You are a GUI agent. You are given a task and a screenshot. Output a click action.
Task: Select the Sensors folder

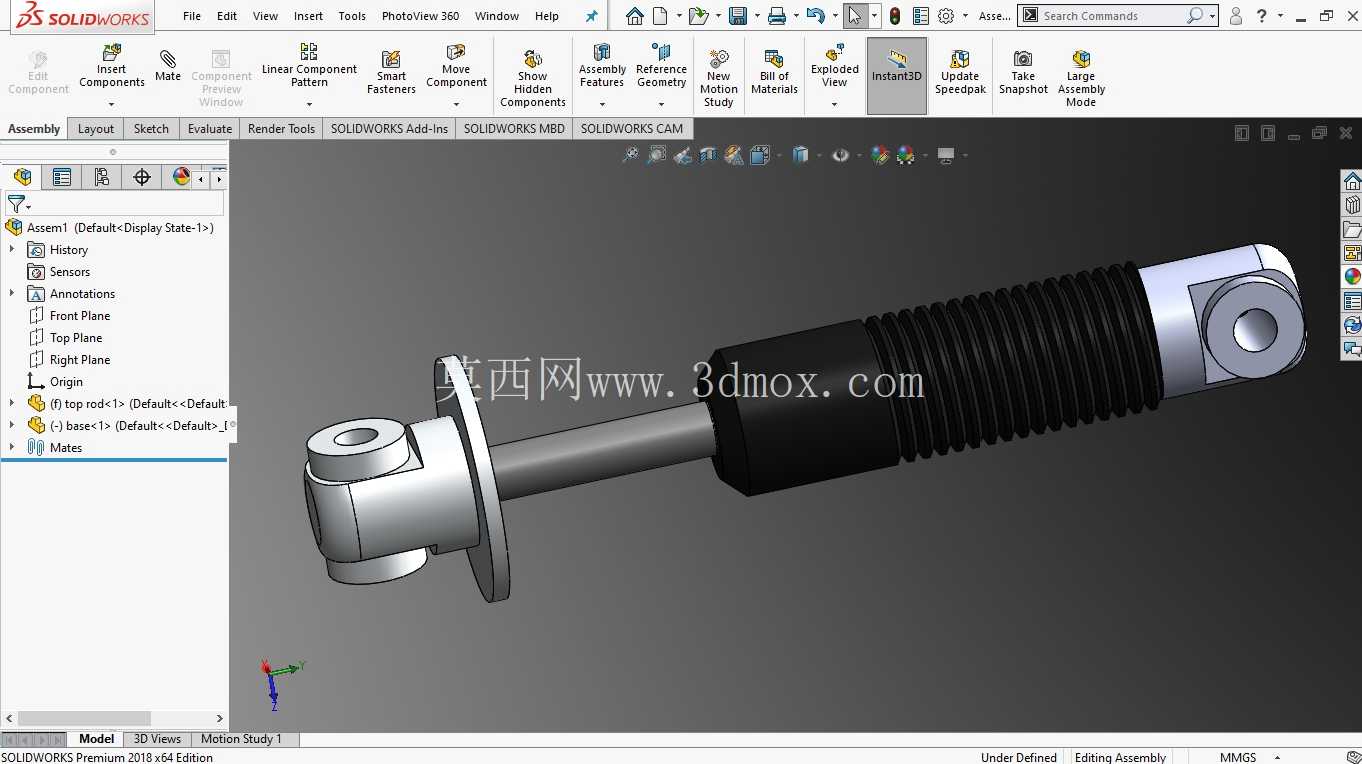(69, 272)
